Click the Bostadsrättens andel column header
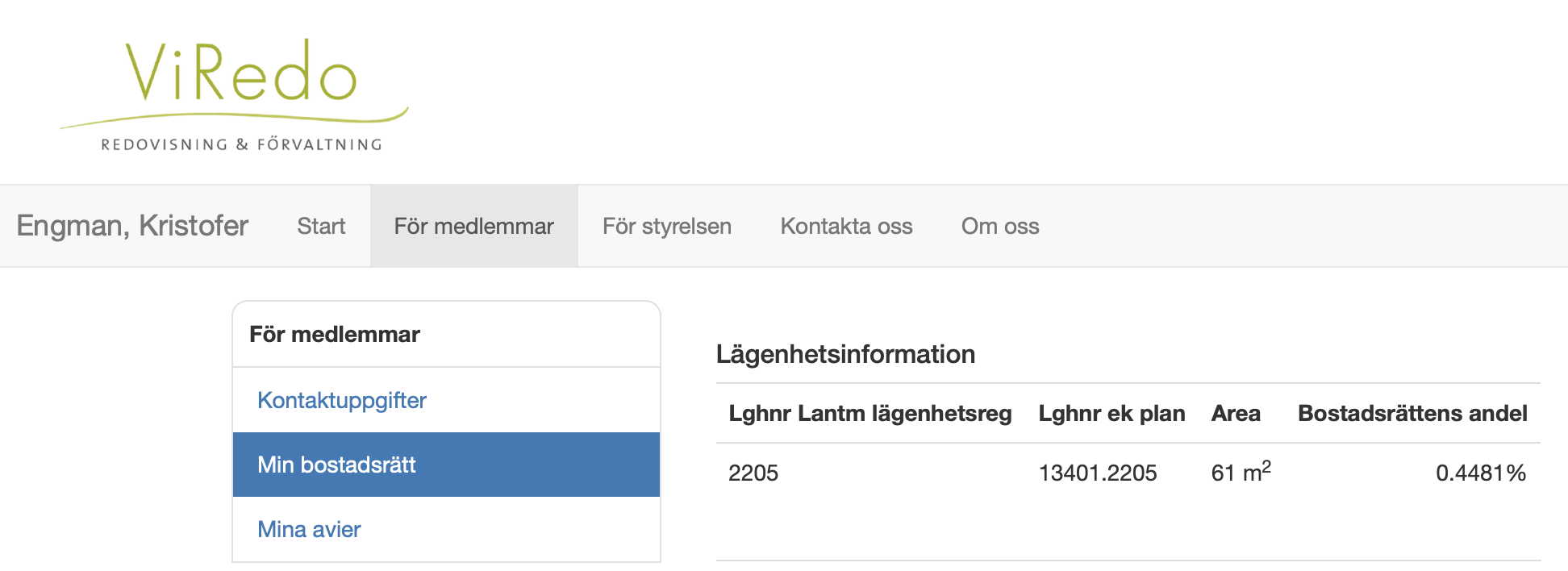 point(1412,414)
